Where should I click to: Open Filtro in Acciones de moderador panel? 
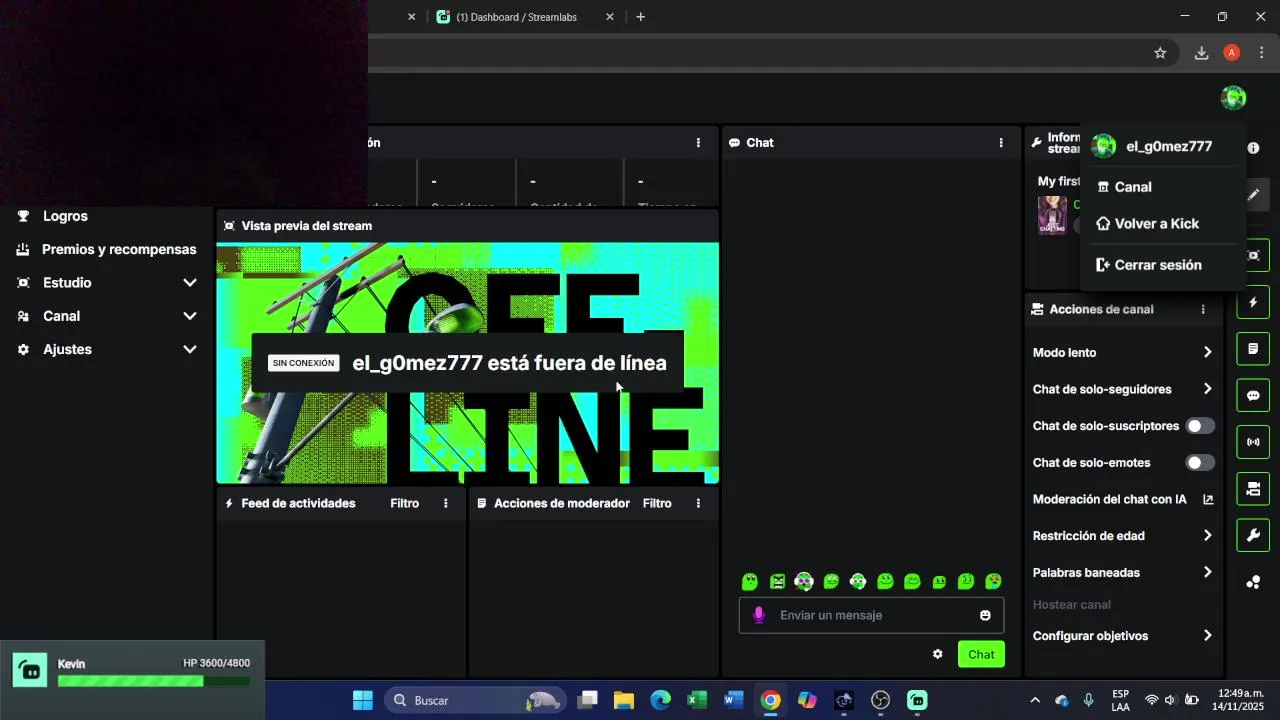click(x=657, y=503)
